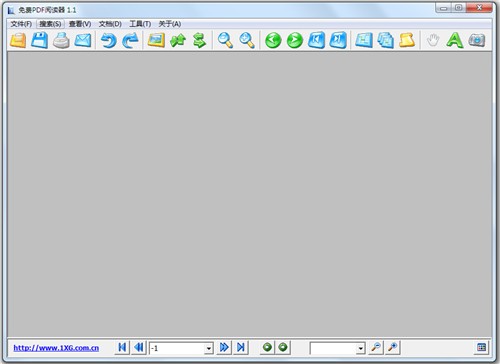Click next page button in bottom bar
Image resolution: width=500 pixels, height=364 pixels.
coord(224,348)
